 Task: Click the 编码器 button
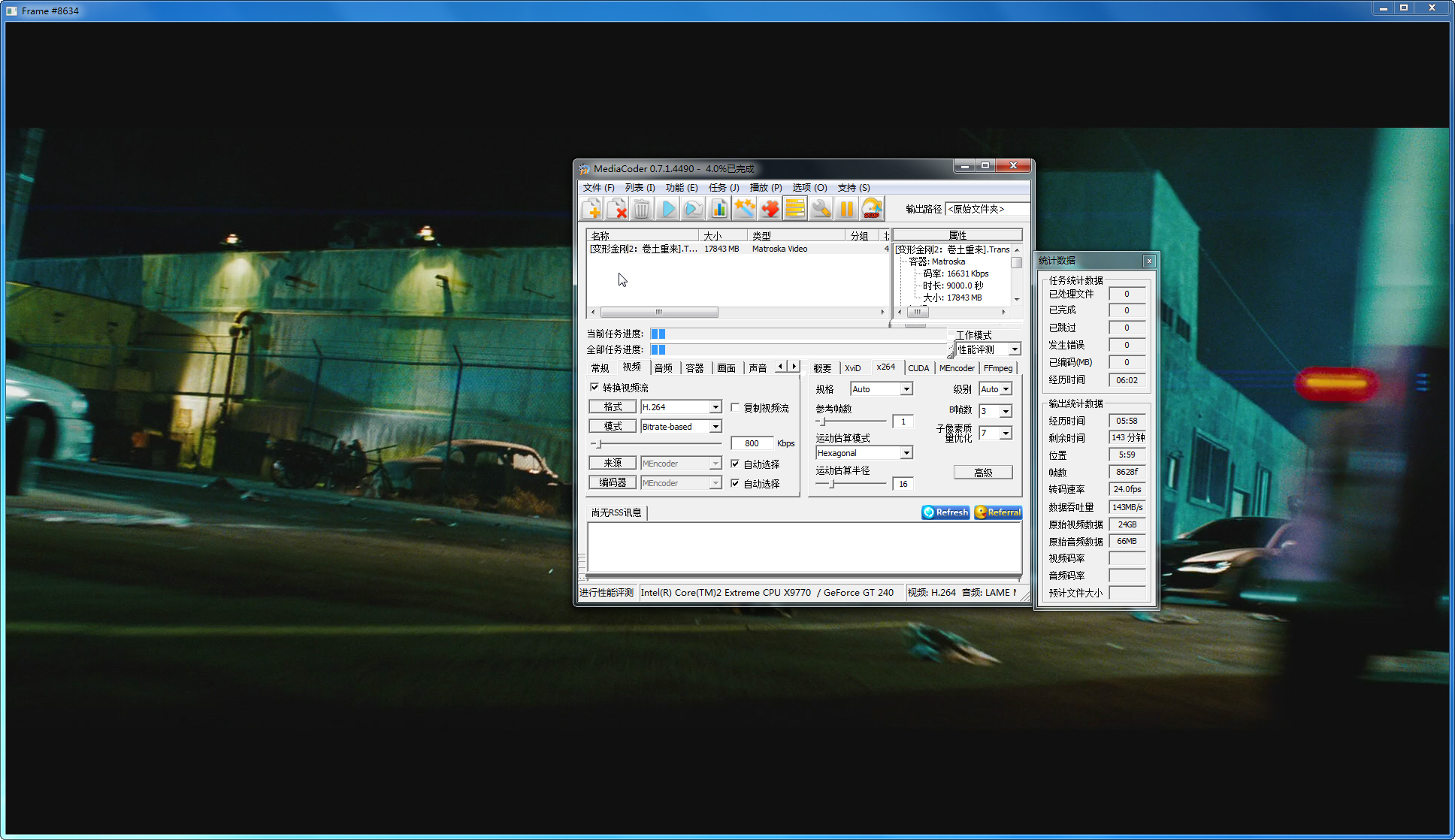[x=613, y=482]
